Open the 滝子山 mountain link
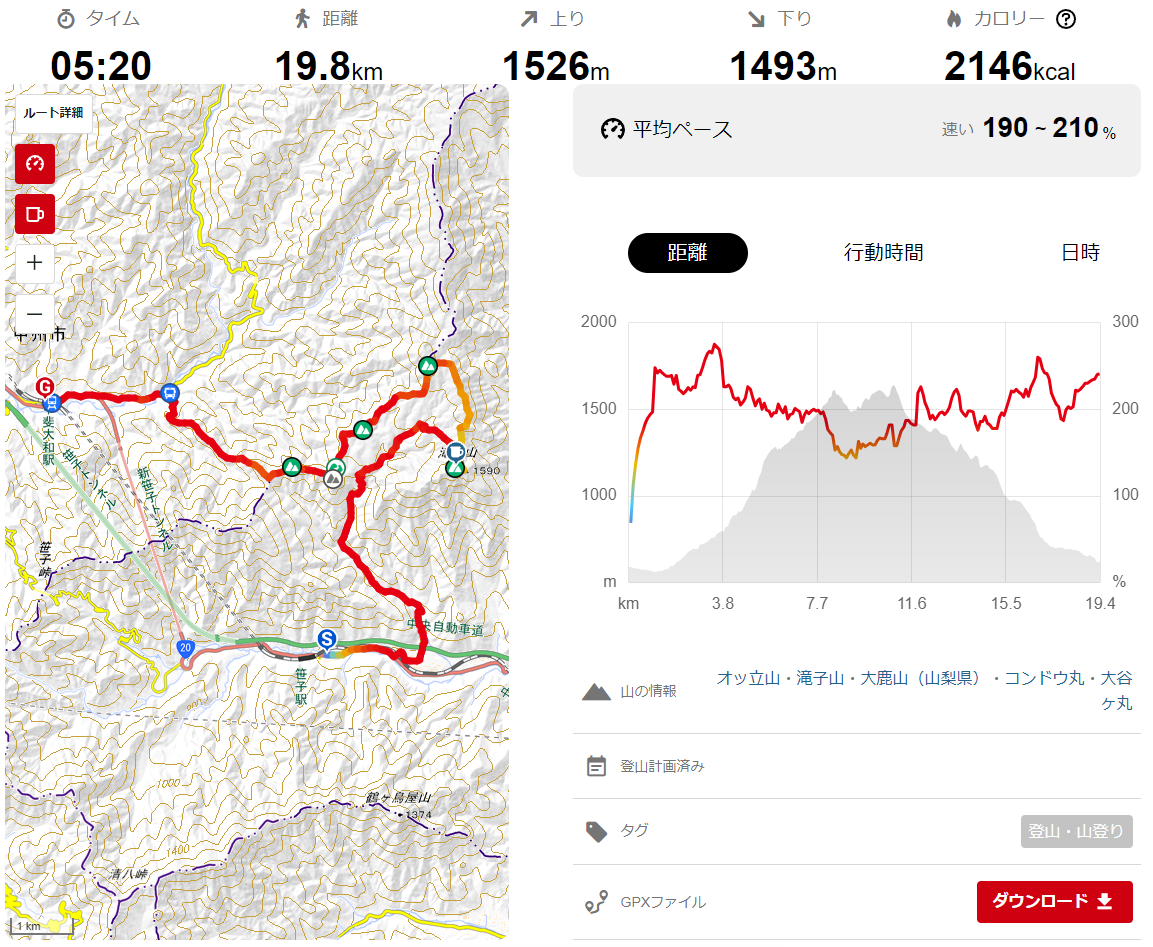This screenshot has width=1153, height=947. pyautogui.click(x=820, y=678)
